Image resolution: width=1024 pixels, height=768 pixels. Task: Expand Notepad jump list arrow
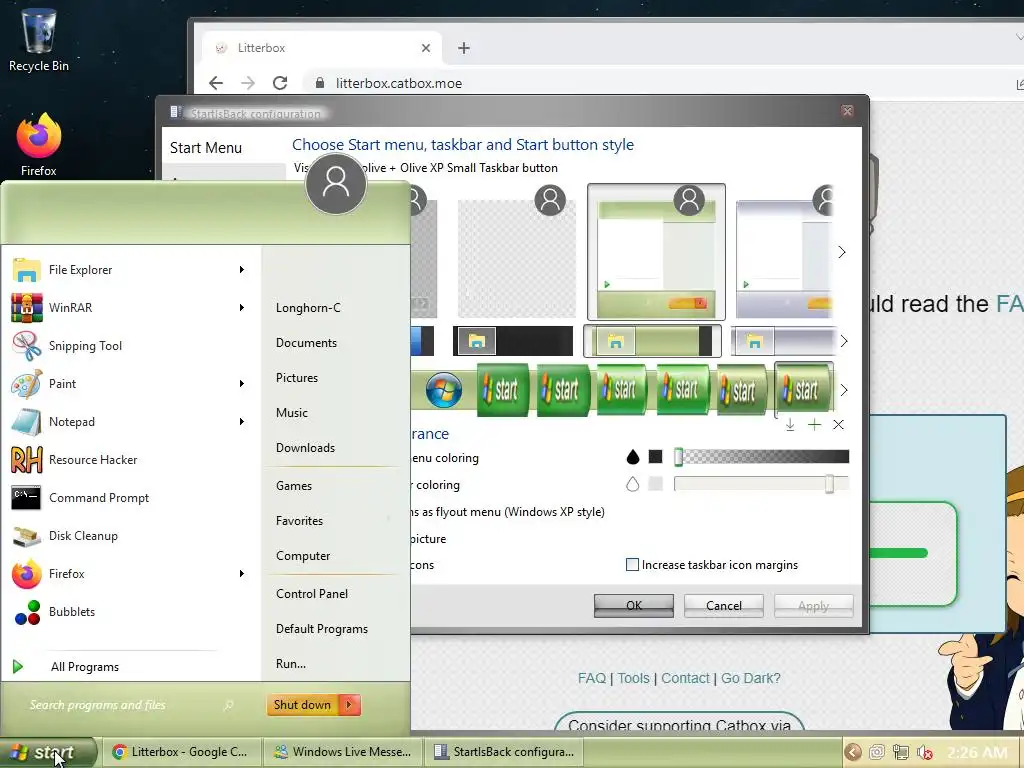coord(242,422)
